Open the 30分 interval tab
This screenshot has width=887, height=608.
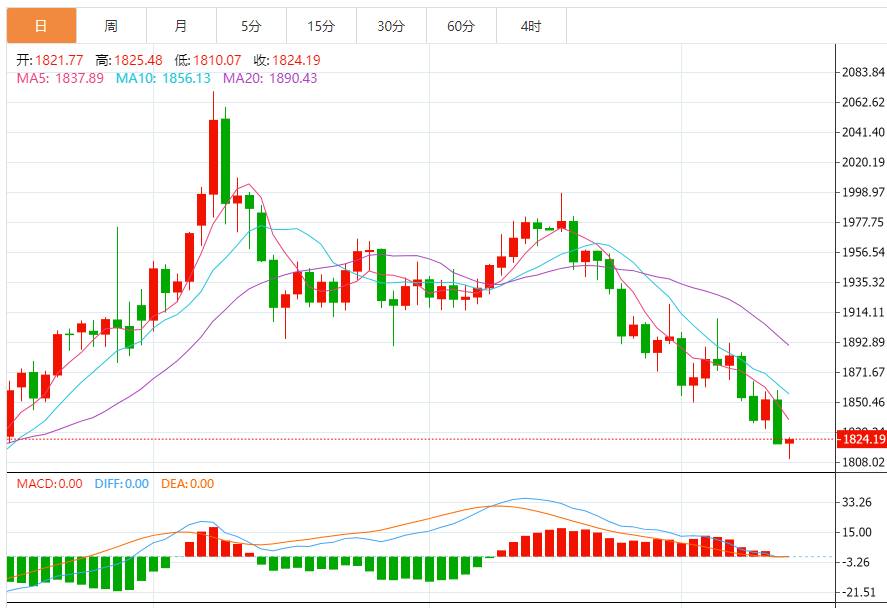click(x=391, y=26)
